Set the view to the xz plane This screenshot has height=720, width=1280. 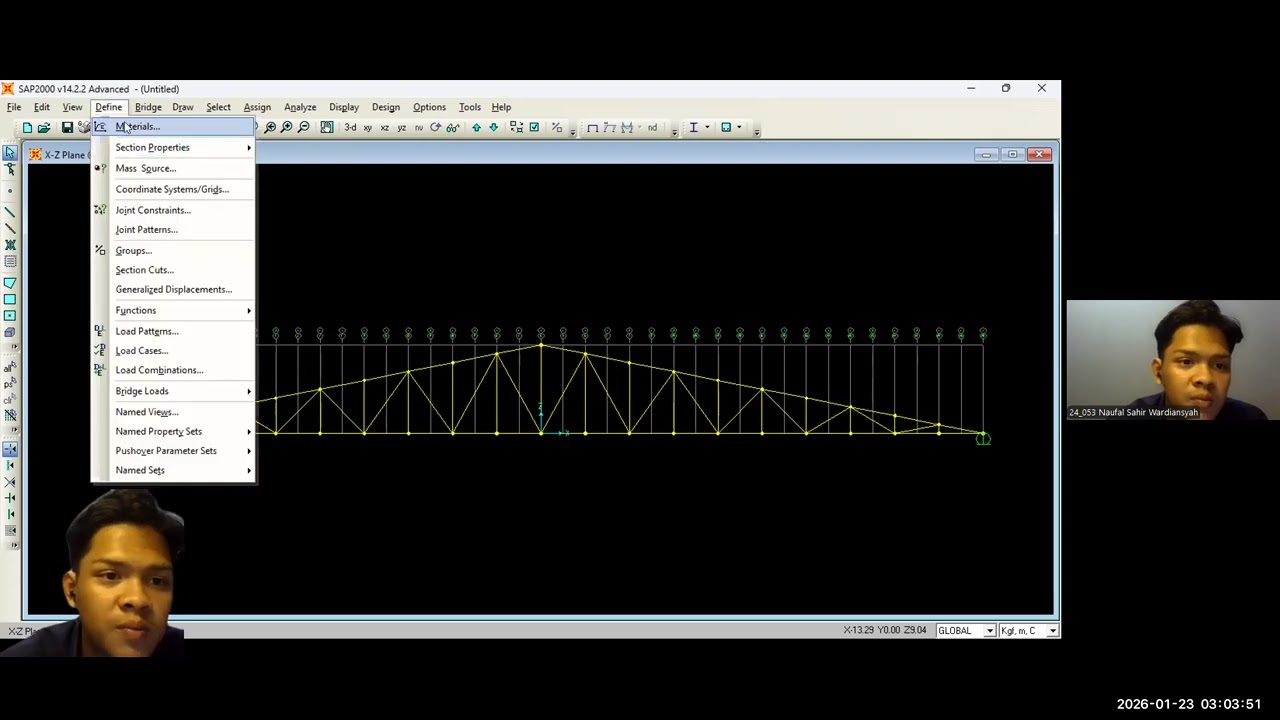pyautogui.click(x=384, y=128)
